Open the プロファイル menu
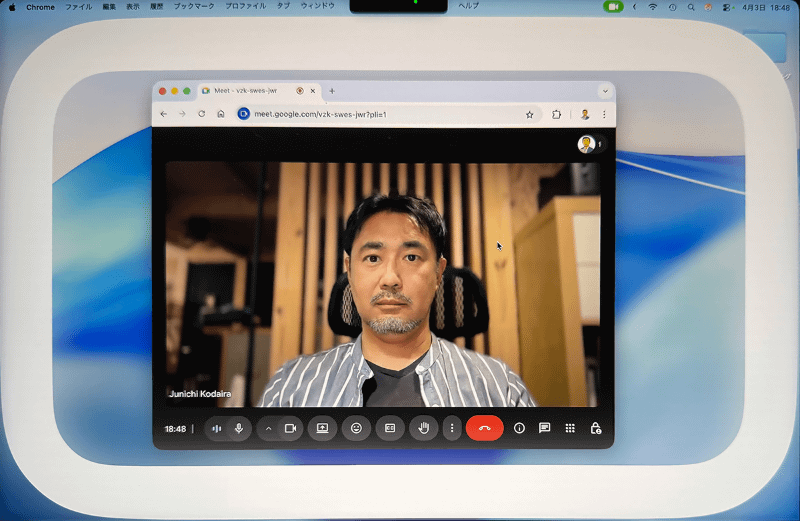The height and width of the screenshot is (521, 800). 246,6
